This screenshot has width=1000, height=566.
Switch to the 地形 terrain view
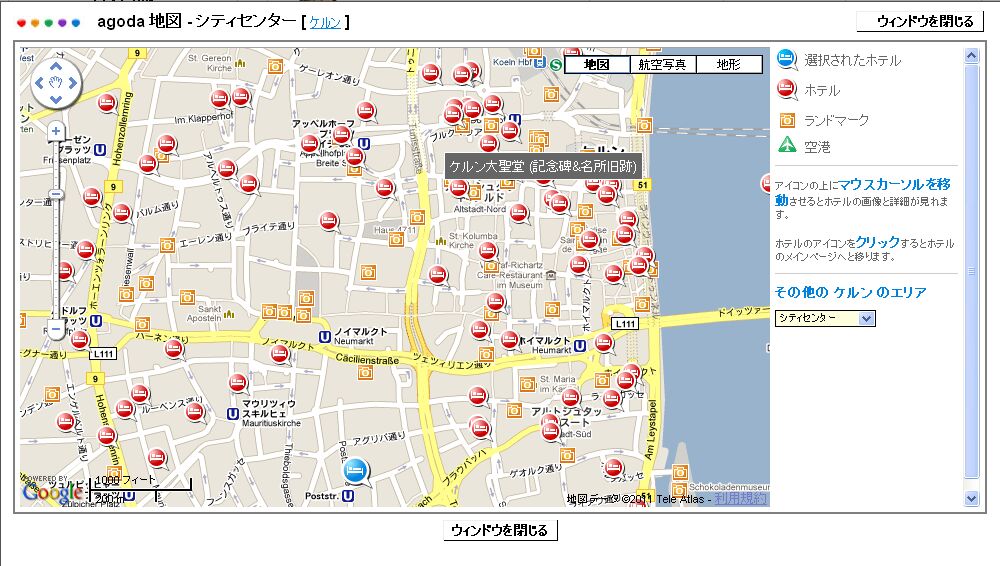(x=729, y=64)
